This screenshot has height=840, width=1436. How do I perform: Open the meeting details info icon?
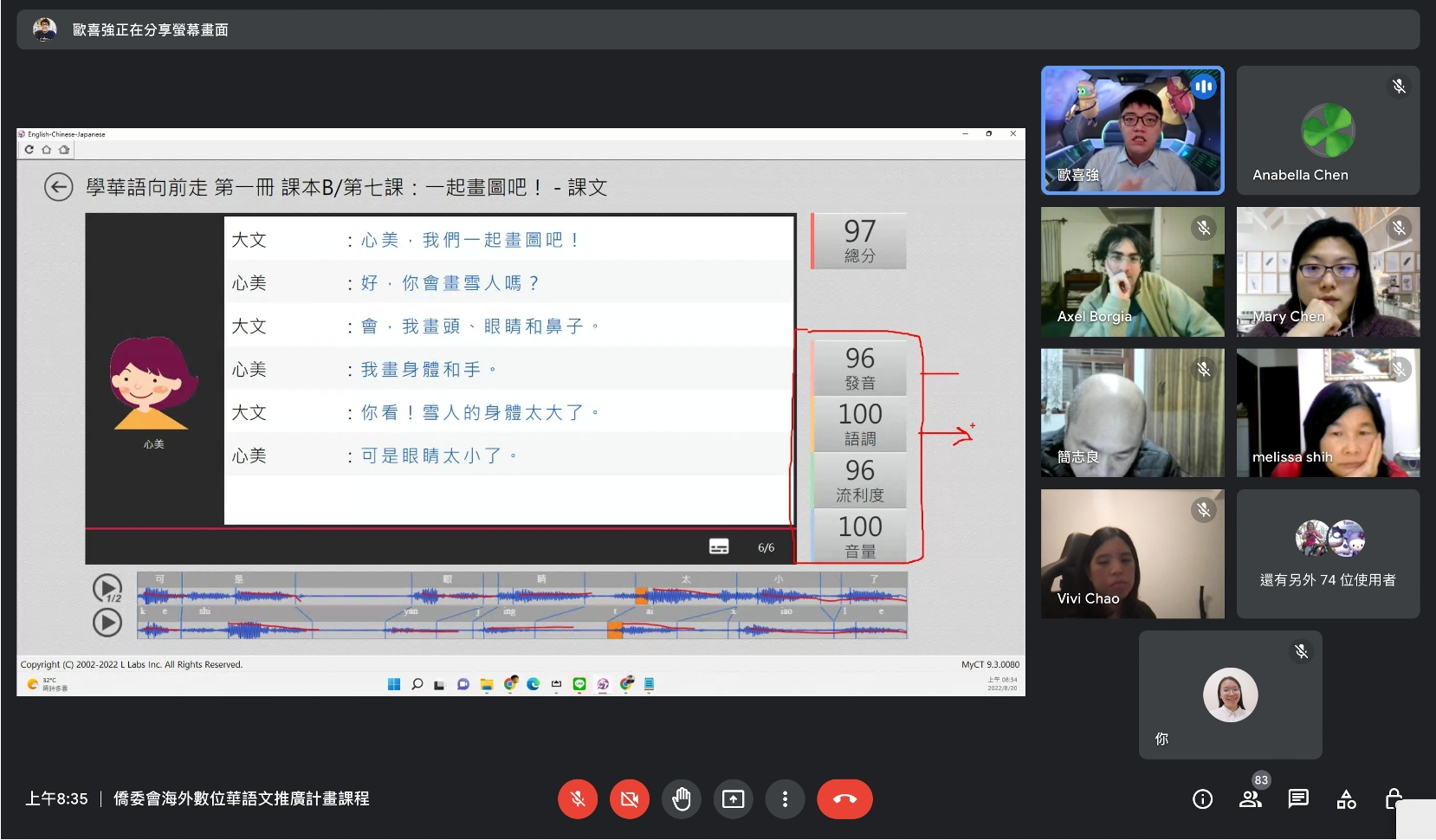pyautogui.click(x=1204, y=799)
